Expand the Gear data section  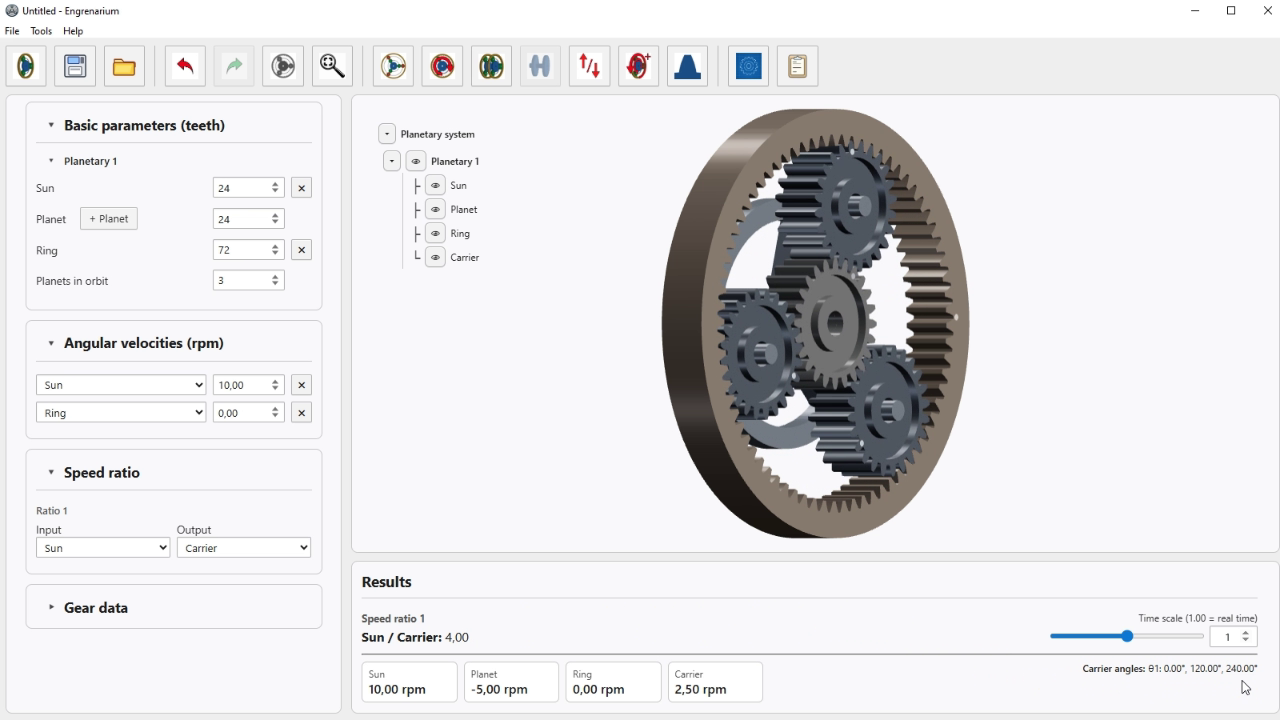[51, 607]
